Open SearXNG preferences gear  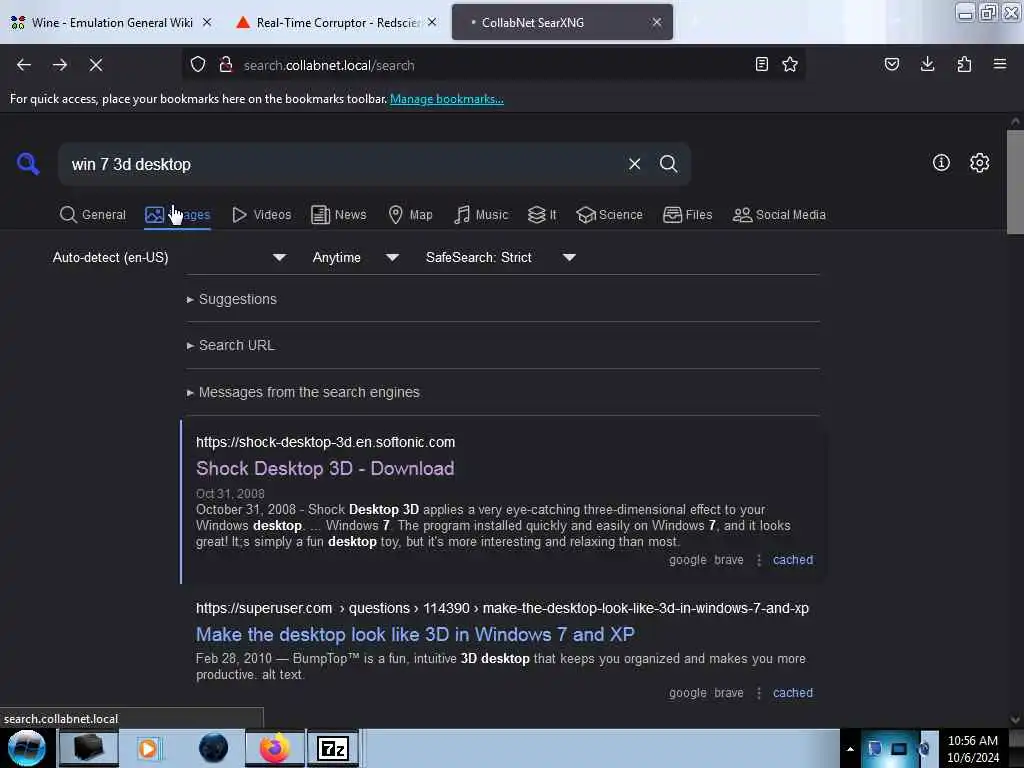point(980,163)
